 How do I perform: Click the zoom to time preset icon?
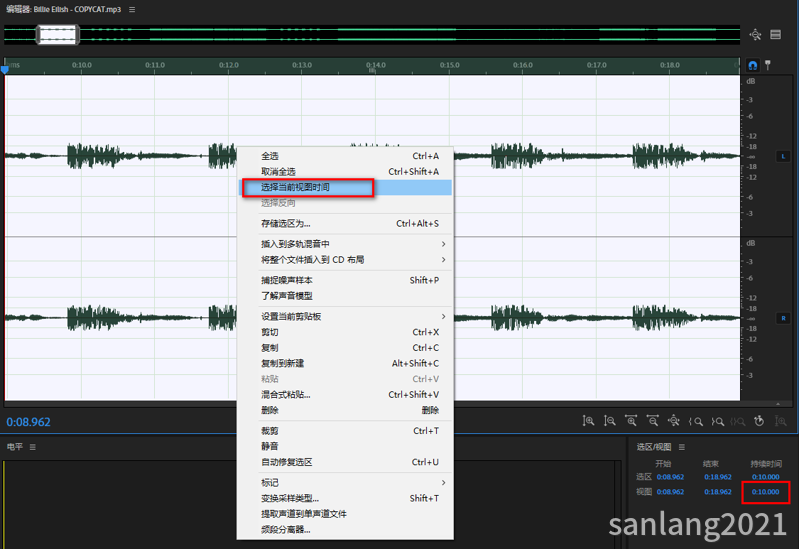click(x=759, y=421)
